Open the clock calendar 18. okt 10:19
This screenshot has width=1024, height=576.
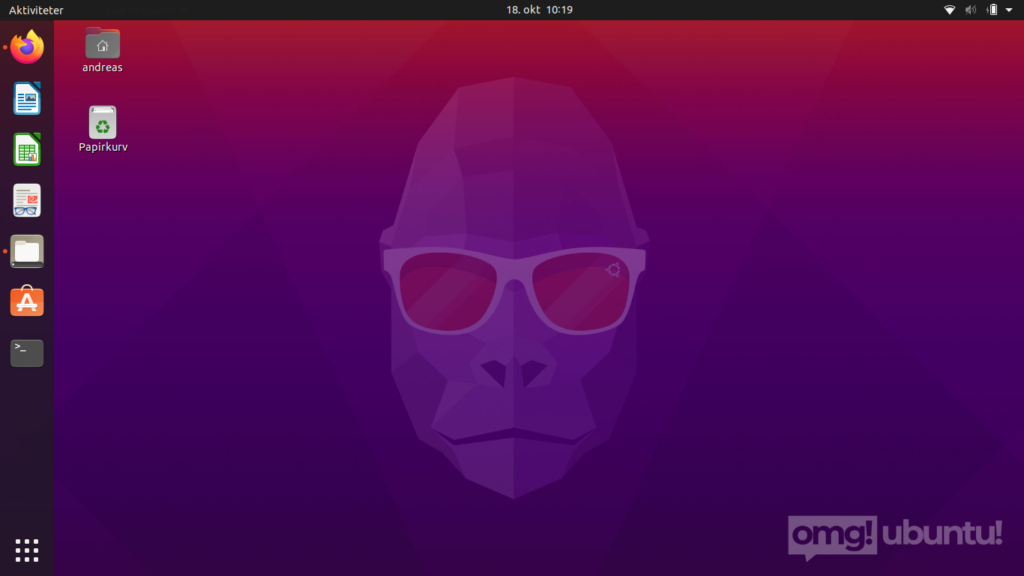coord(539,10)
